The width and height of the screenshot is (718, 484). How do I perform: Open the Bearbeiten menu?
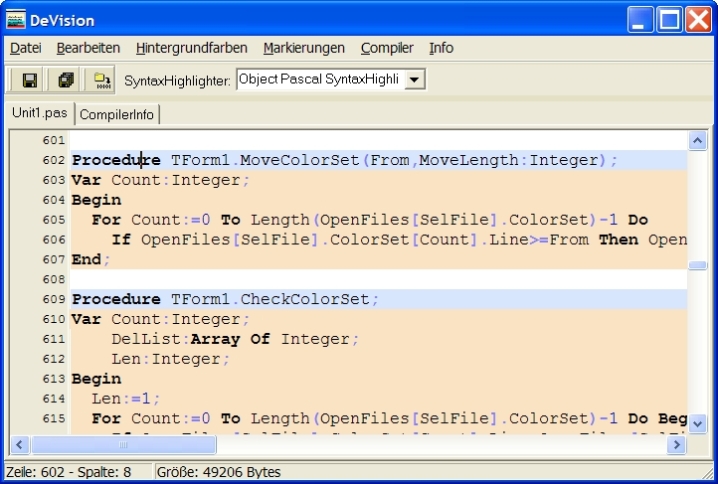(88, 47)
